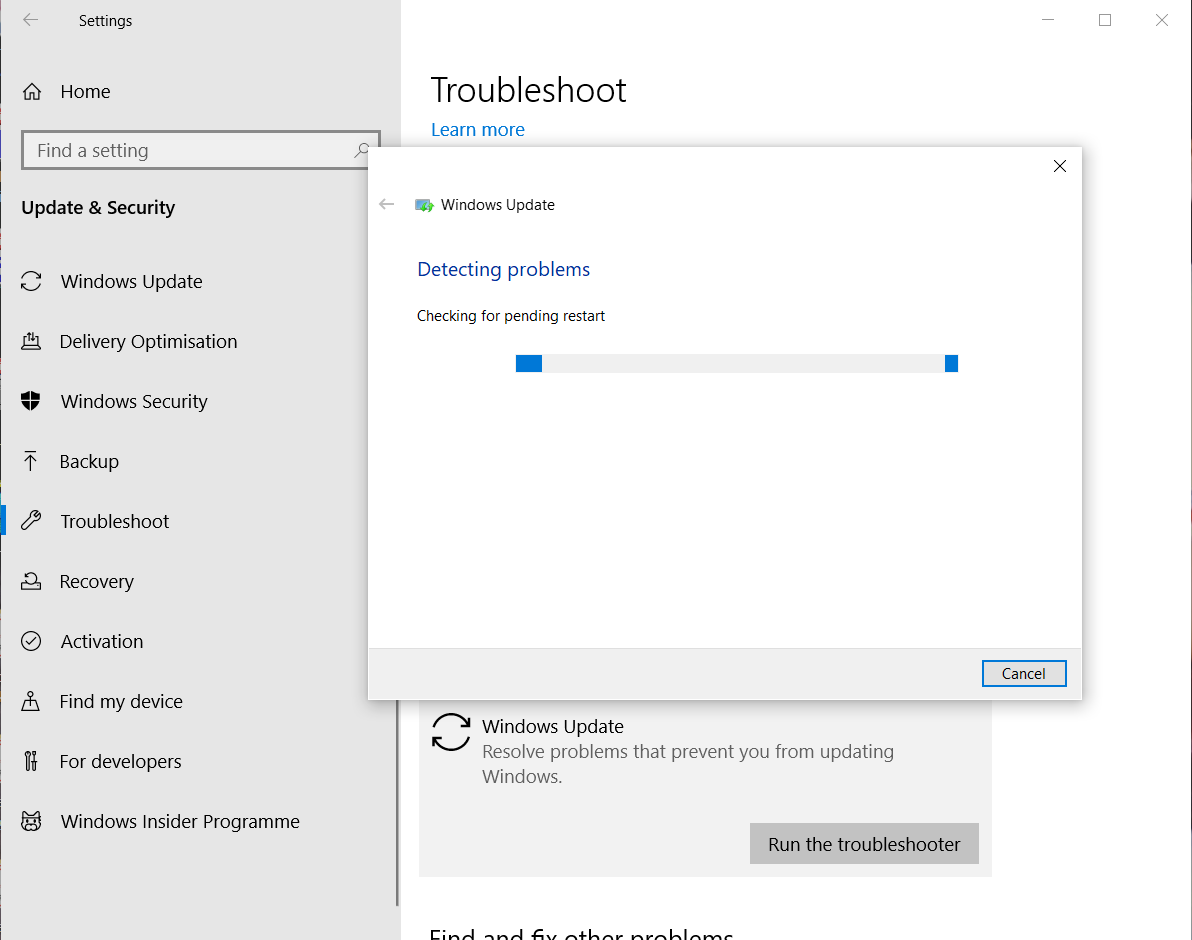Open the Home icon in sidebar
The width and height of the screenshot is (1192, 940).
[32, 92]
